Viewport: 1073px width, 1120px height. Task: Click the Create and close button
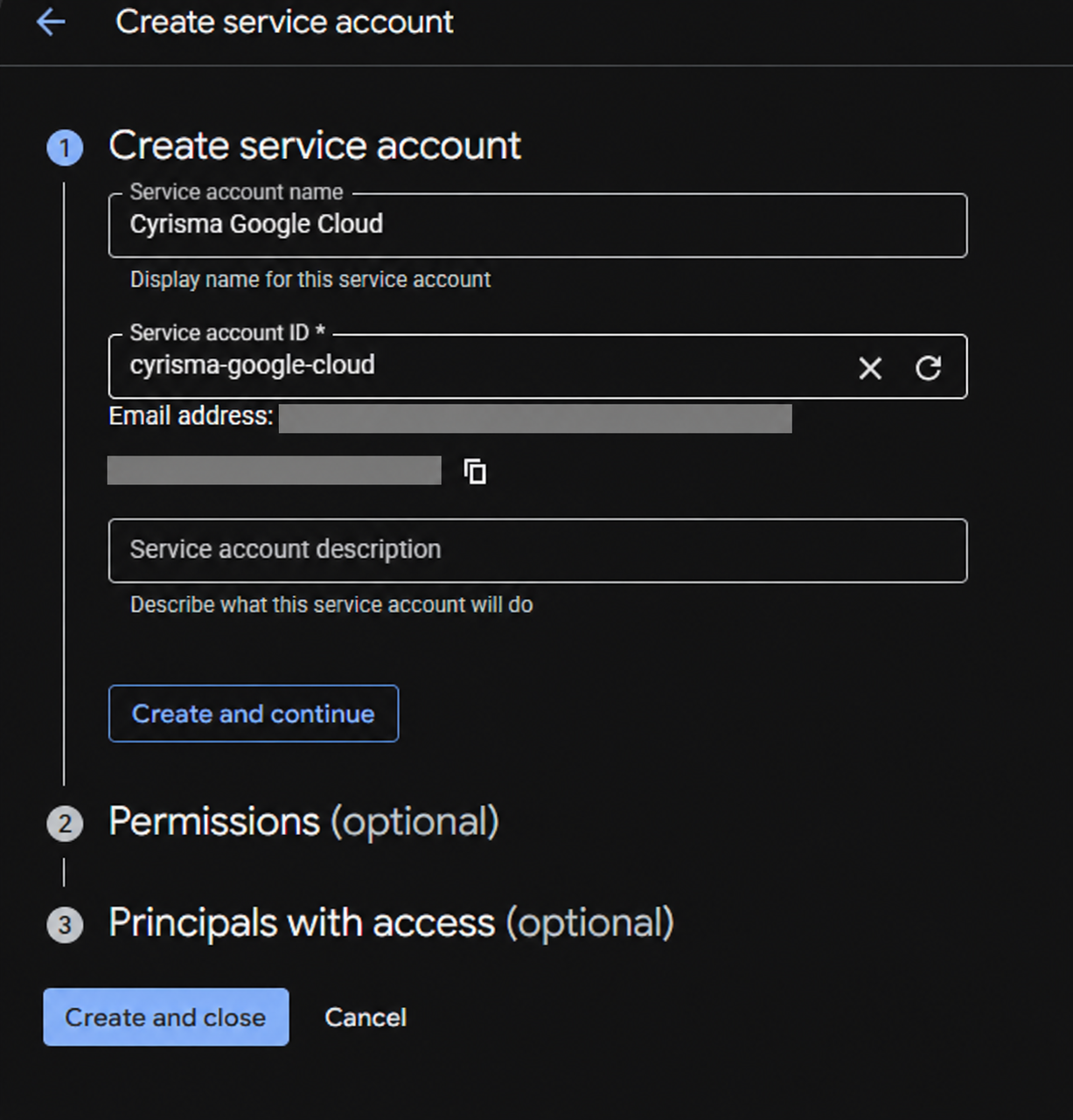tap(166, 1017)
